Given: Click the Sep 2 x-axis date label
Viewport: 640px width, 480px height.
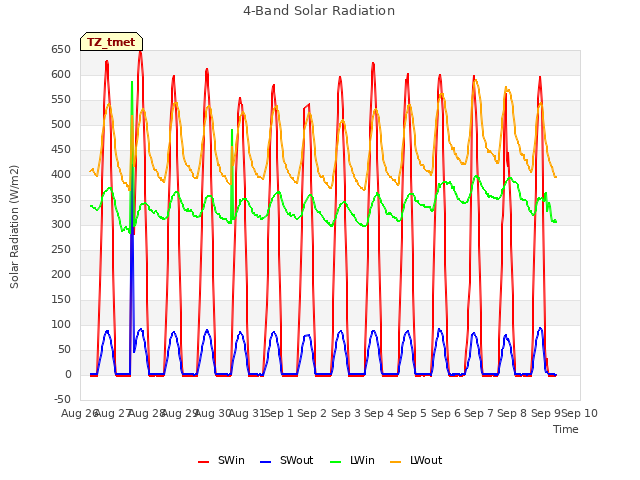Looking at the screenshot, I should coord(312,413).
